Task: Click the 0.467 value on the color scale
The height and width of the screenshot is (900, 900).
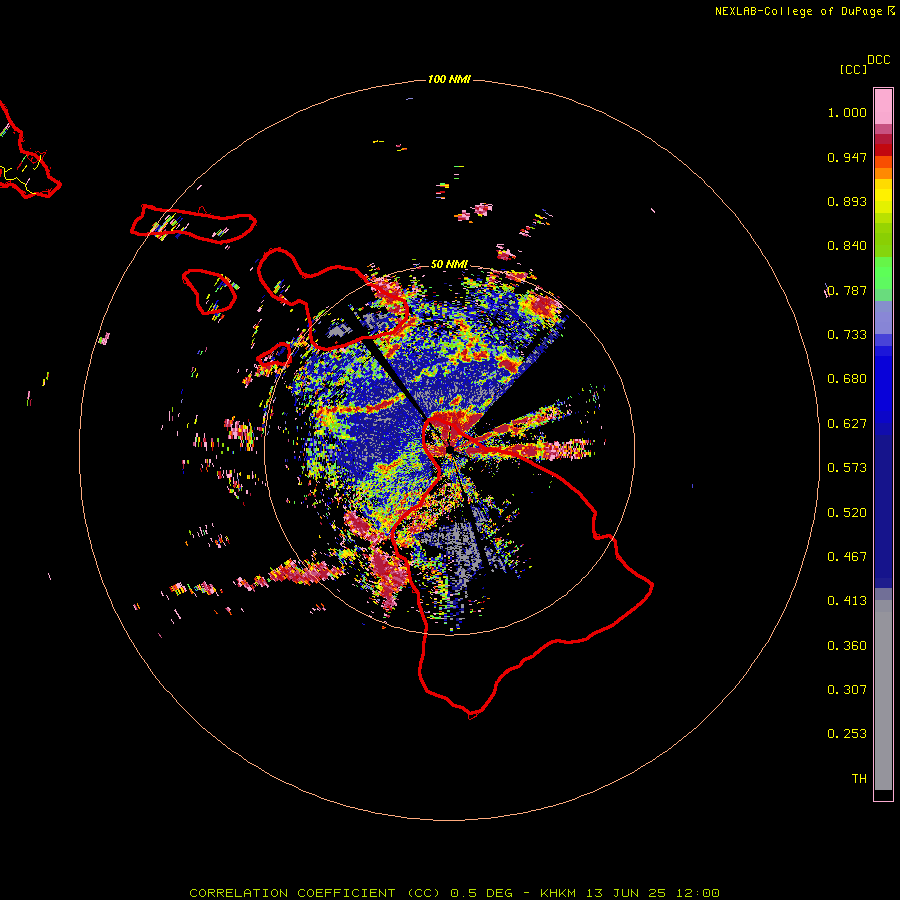Action: tap(847, 557)
